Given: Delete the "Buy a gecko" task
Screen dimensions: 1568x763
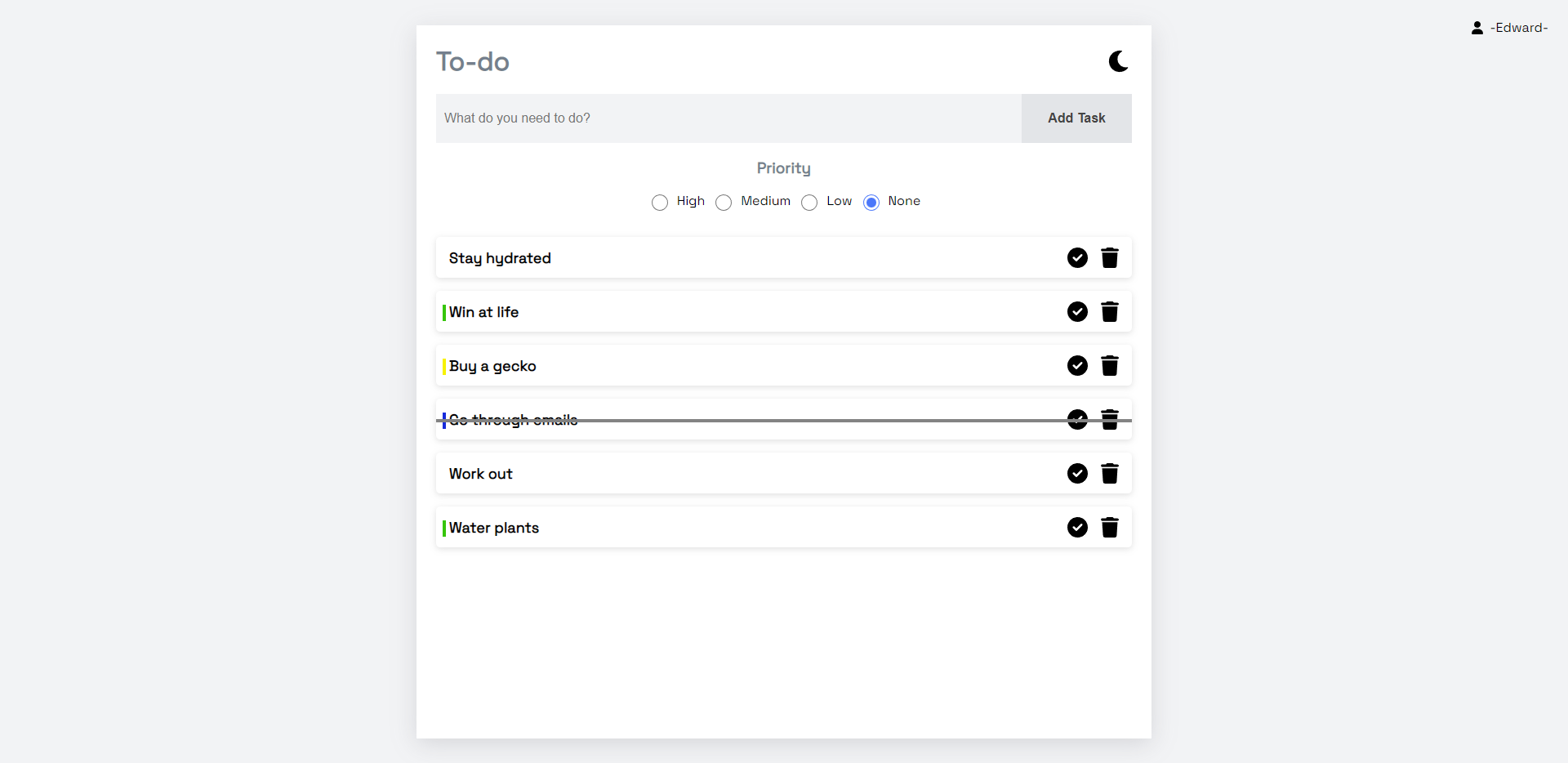Looking at the screenshot, I should [1111, 365].
